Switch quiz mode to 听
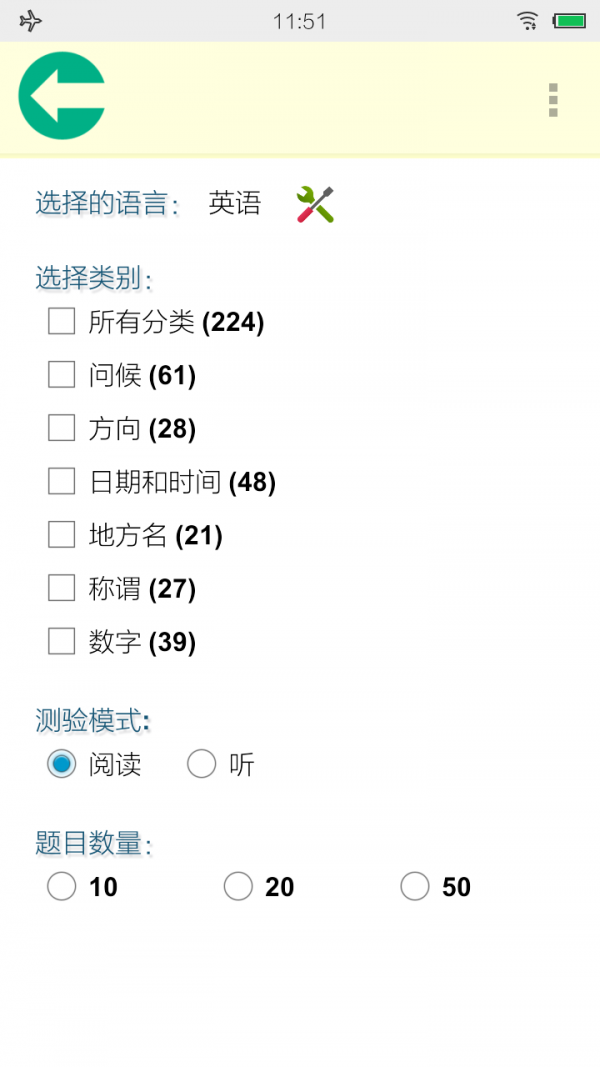The image size is (600, 1067). (202, 763)
